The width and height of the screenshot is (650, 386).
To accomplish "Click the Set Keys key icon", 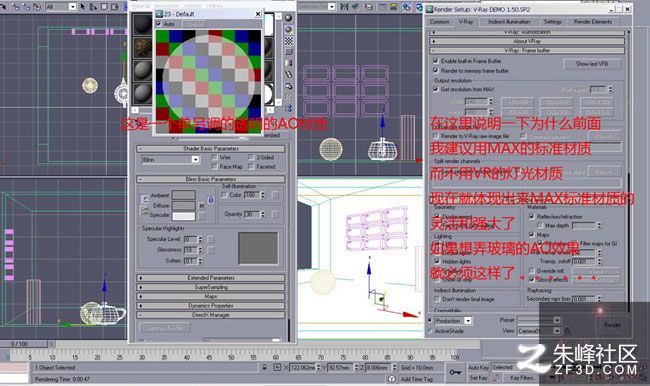I will (455, 372).
